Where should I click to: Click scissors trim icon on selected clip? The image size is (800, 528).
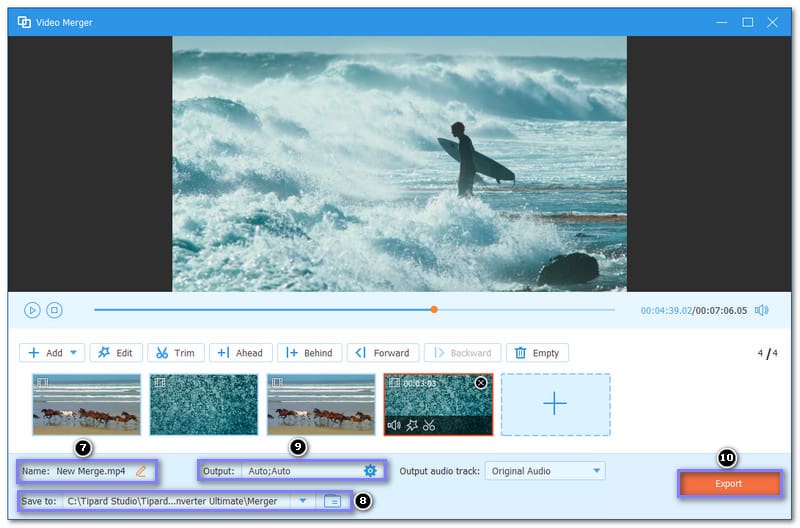pos(429,425)
